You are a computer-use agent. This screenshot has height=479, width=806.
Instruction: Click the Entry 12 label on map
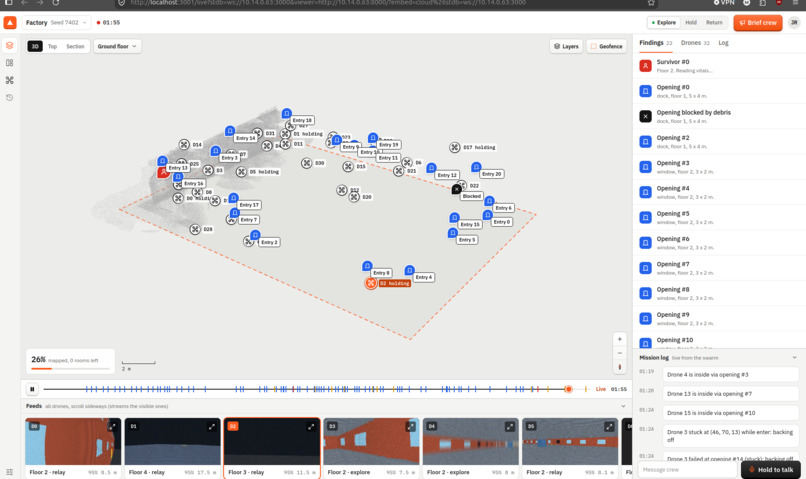point(447,175)
